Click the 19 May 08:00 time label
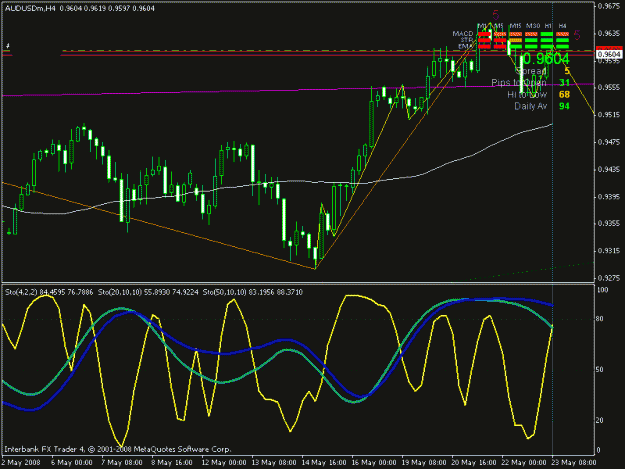 click(424, 462)
